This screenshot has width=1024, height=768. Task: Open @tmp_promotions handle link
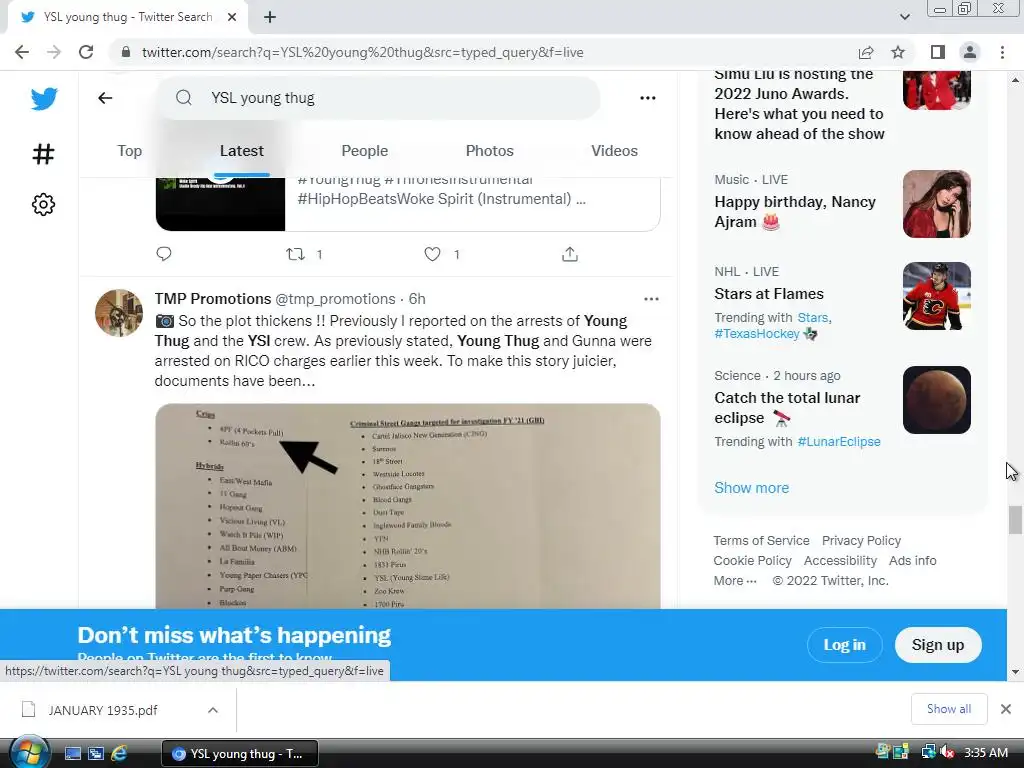(x=335, y=299)
